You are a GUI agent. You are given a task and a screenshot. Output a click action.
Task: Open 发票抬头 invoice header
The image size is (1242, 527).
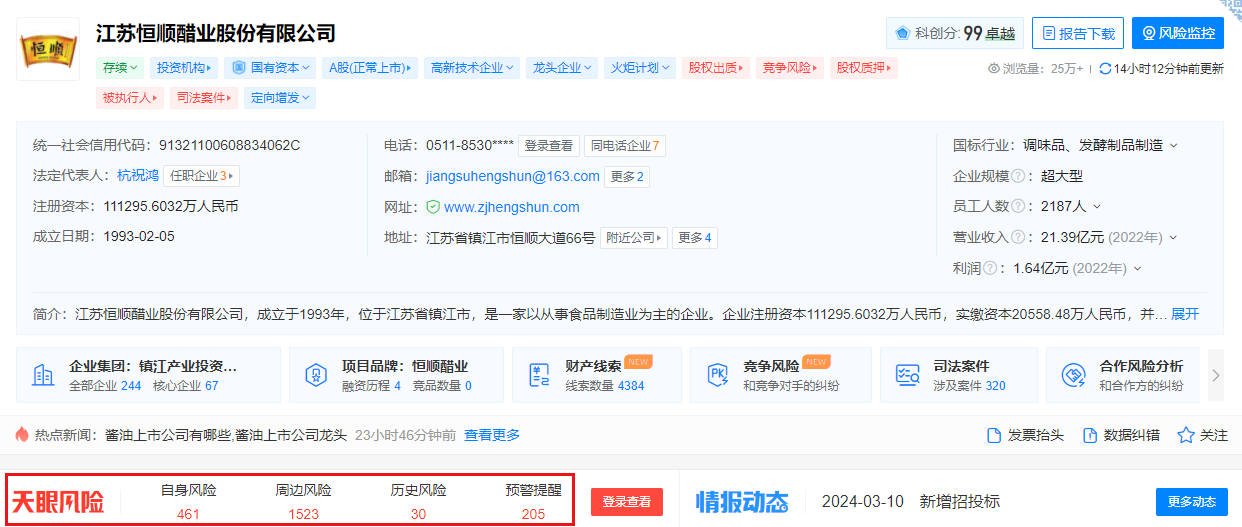(1025, 435)
